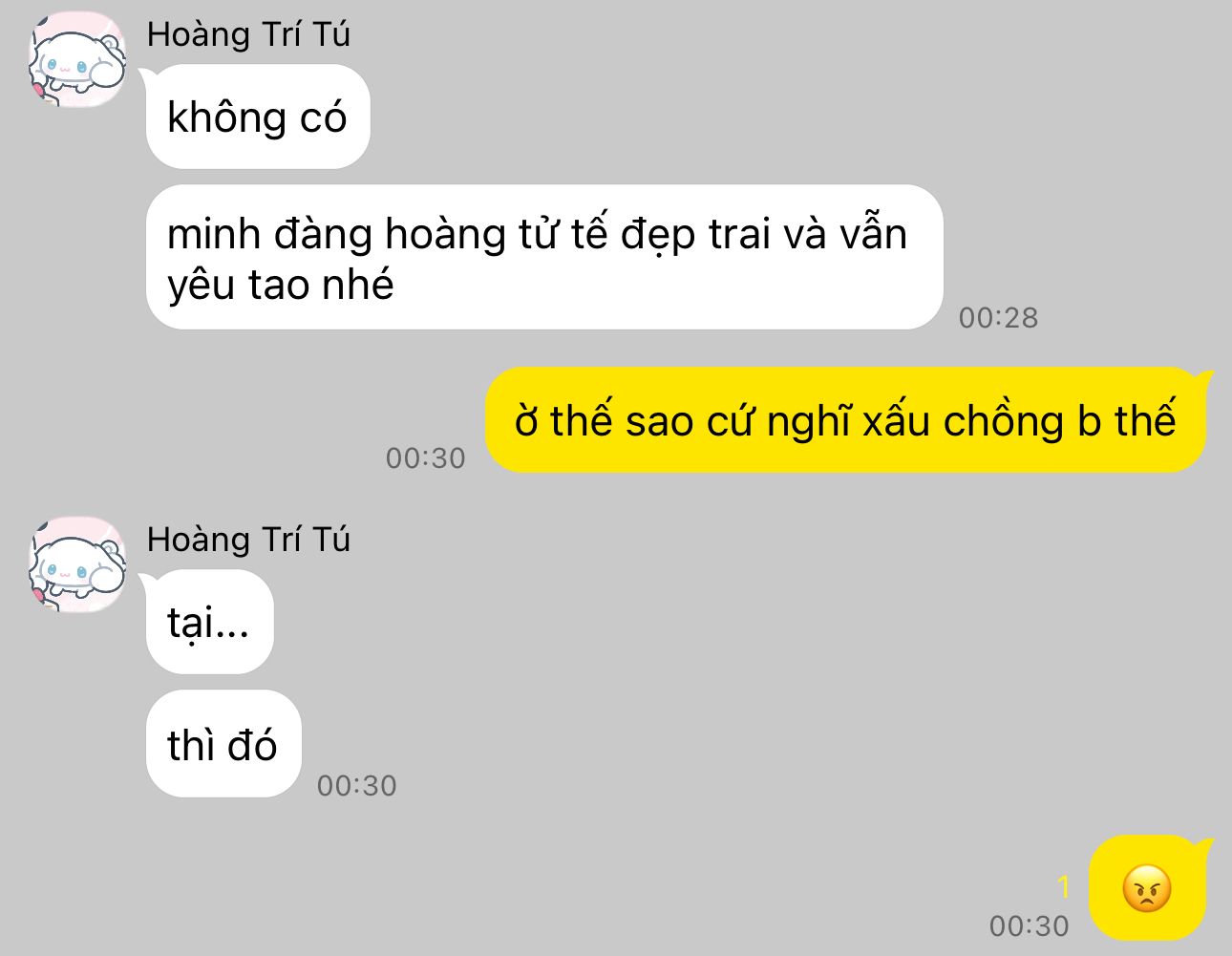Open the profile via top "Hoàng Trí Tú" name

pos(248,34)
